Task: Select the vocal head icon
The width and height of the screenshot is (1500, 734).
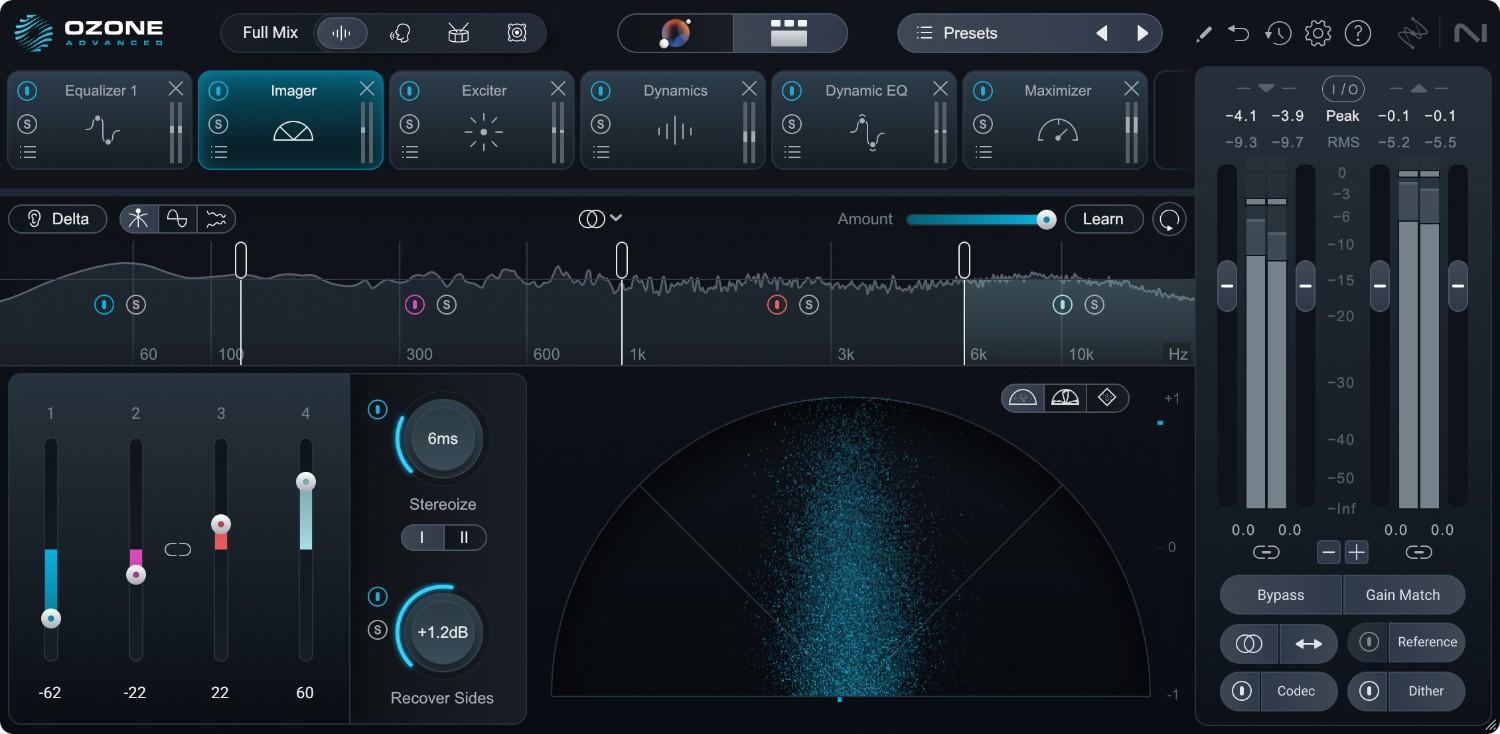Action: coord(400,33)
